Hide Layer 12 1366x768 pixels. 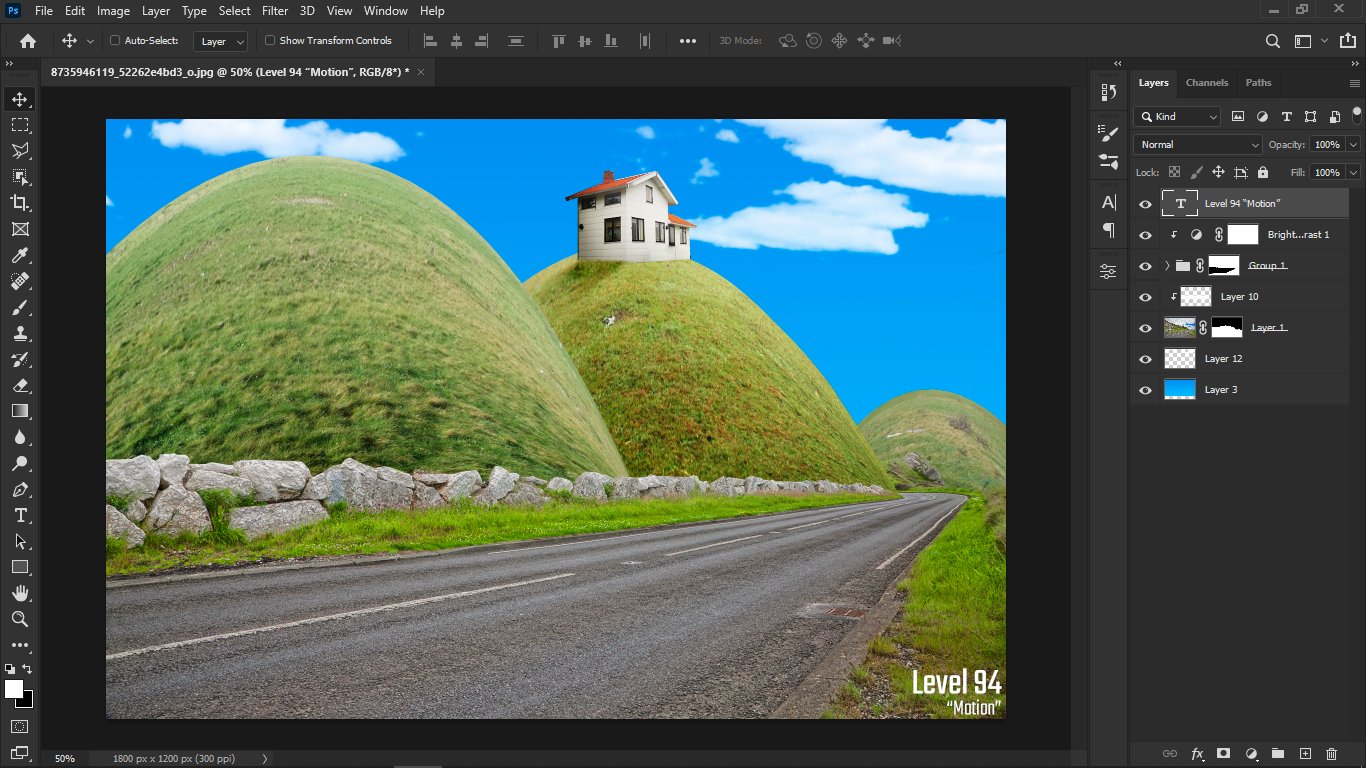1146,359
